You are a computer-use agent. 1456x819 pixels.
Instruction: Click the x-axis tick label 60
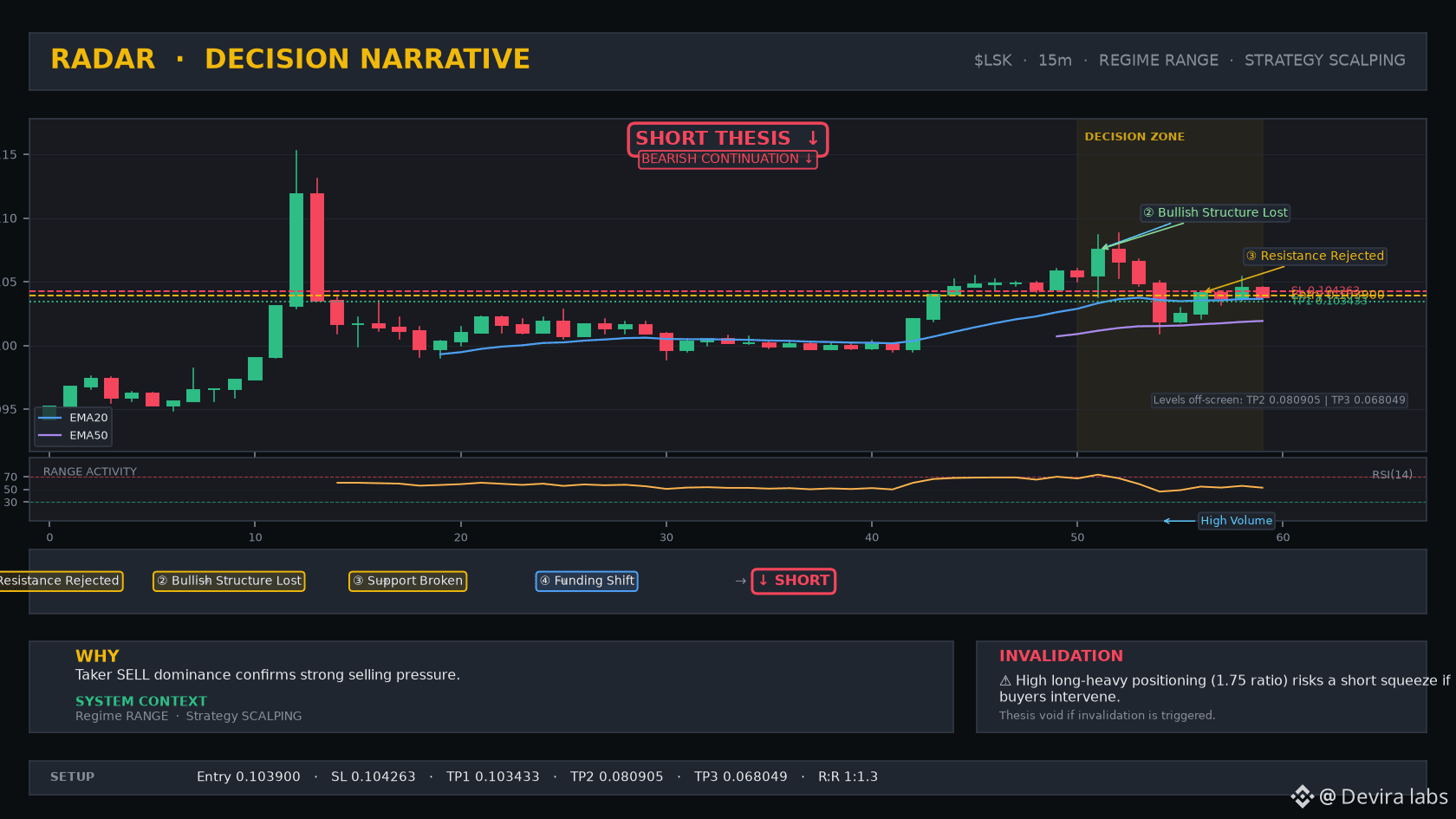(1283, 538)
